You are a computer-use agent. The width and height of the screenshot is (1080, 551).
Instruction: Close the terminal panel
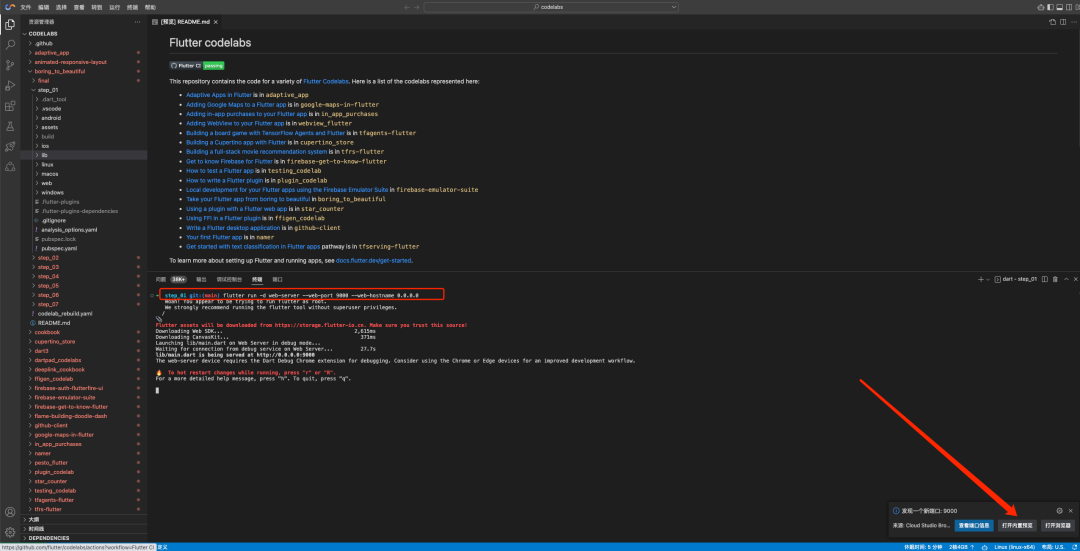[1074, 280]
